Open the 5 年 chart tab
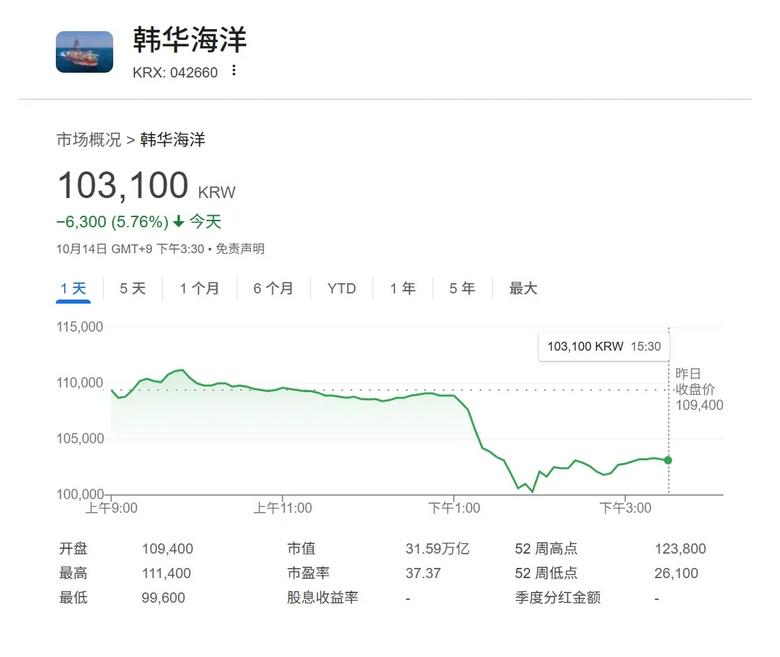The width and height of the screenshot is (780, 657). pyautogui.click(x=462, y=288)
